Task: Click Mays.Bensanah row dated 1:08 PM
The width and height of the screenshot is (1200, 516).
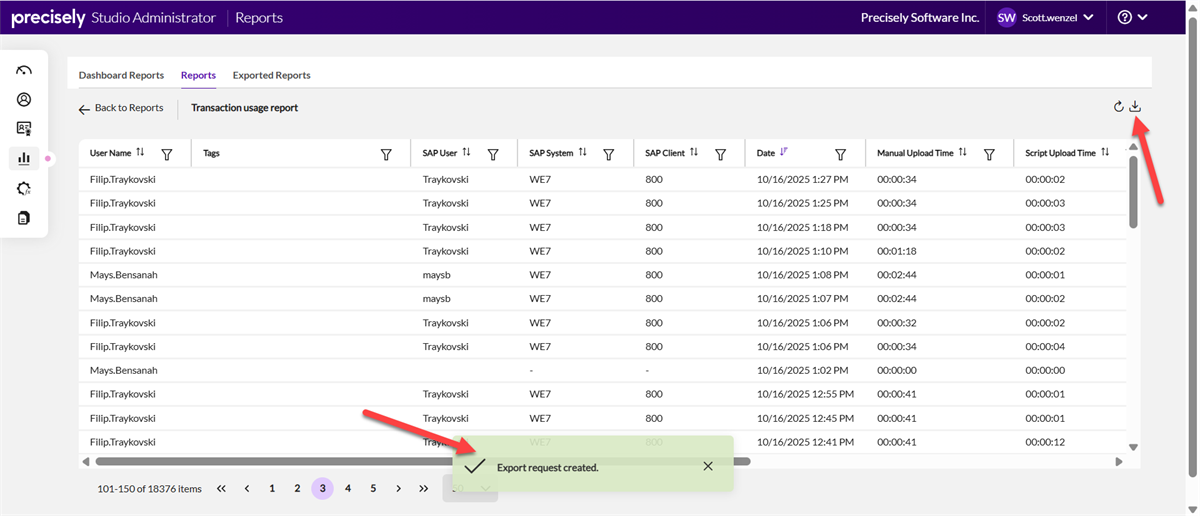Action: point(602,274)
